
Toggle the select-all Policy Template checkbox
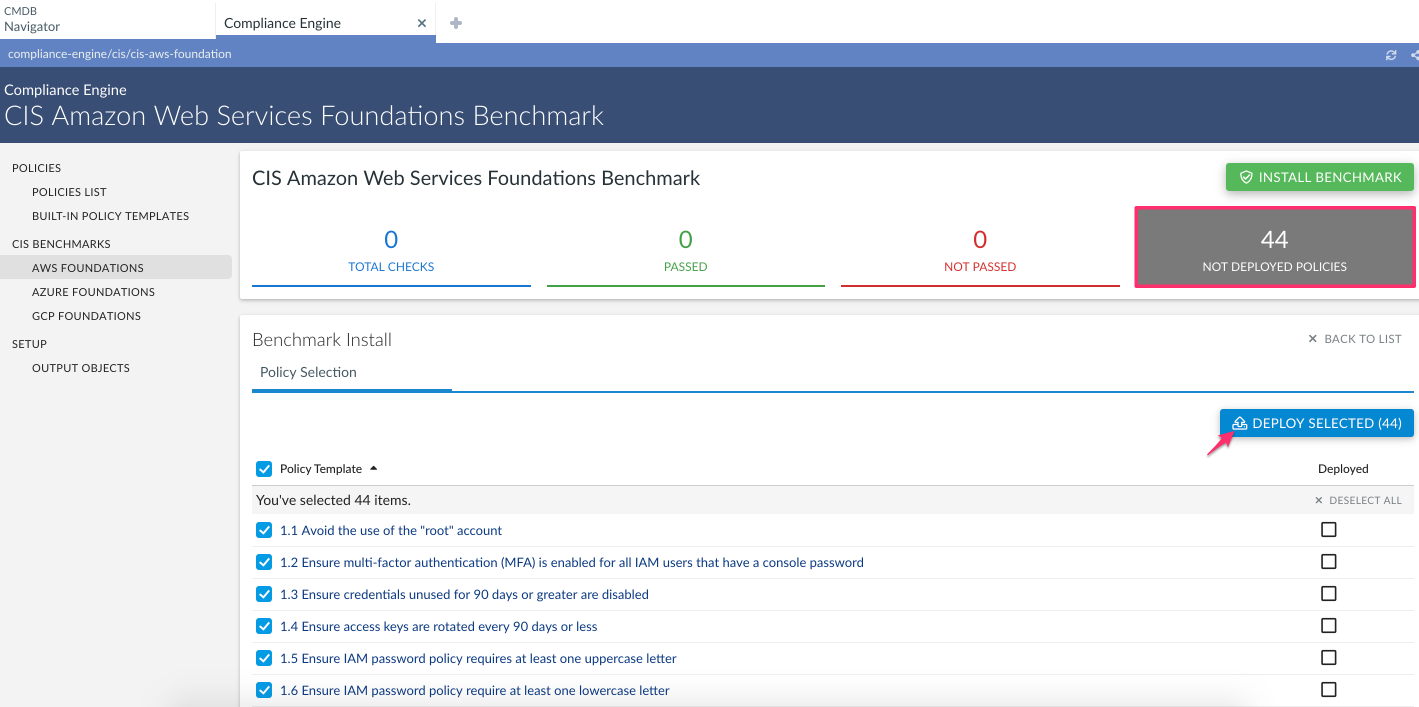[264, 469]
